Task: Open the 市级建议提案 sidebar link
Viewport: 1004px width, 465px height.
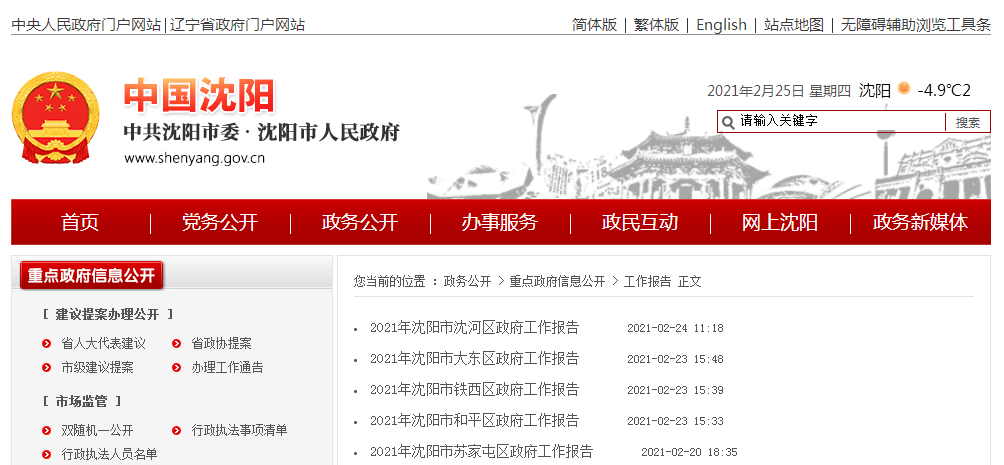Action: click(x=97, y=368)
